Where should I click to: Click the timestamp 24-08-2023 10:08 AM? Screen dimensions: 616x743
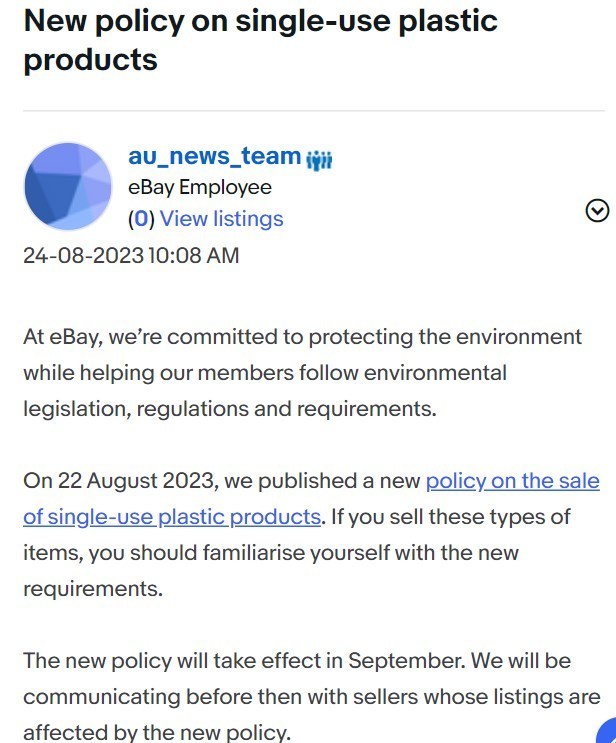pos(131,255)
